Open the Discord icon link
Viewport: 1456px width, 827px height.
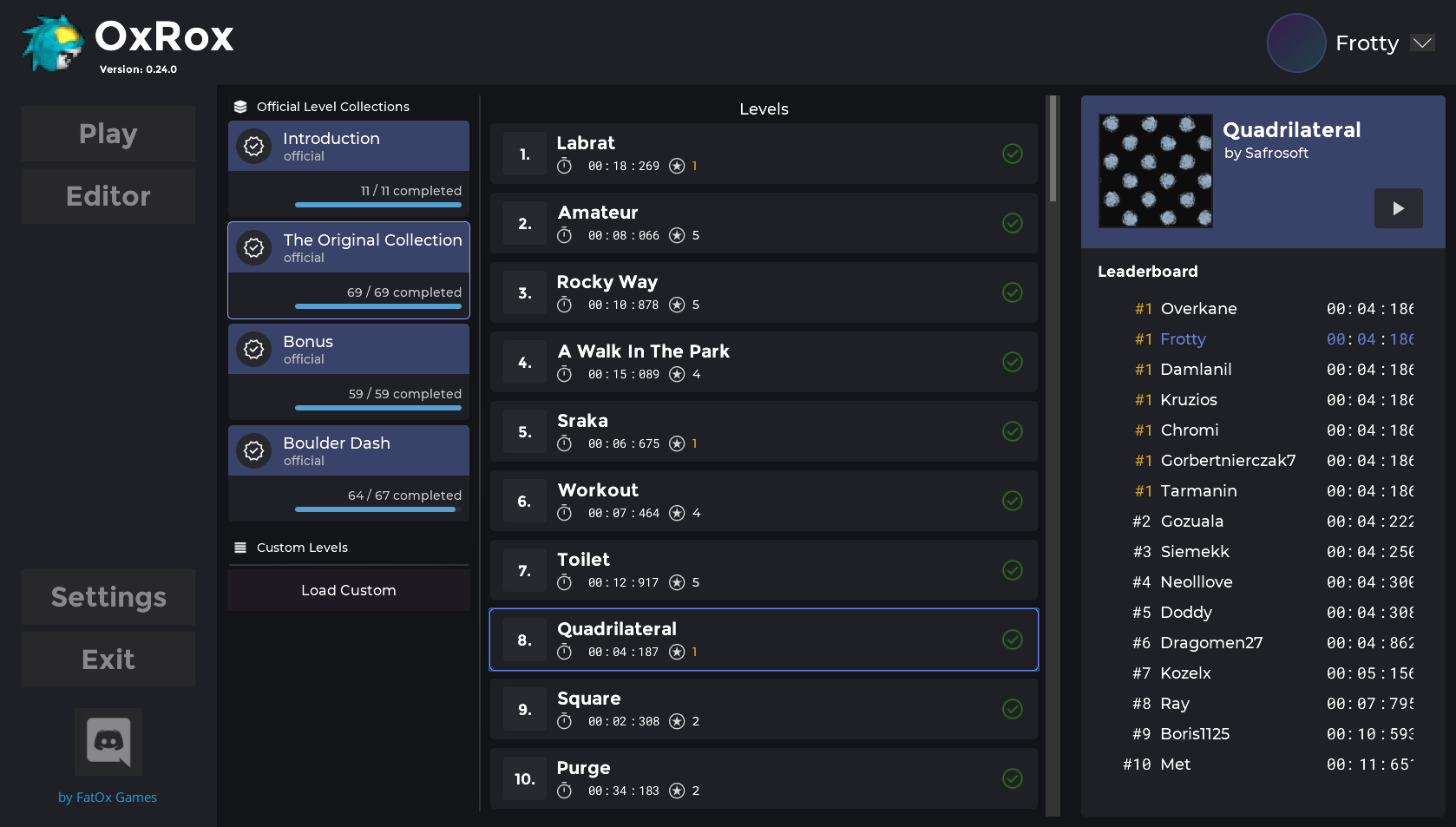[x=108, y=742]
